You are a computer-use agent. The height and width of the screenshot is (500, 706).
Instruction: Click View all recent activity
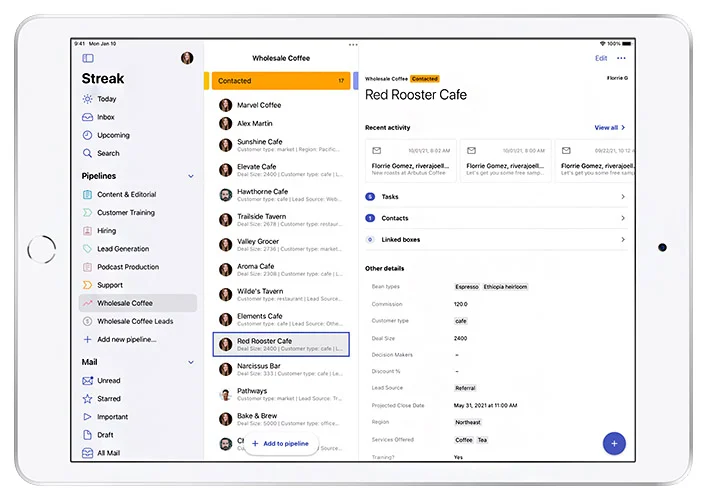(x=610, y=127)
